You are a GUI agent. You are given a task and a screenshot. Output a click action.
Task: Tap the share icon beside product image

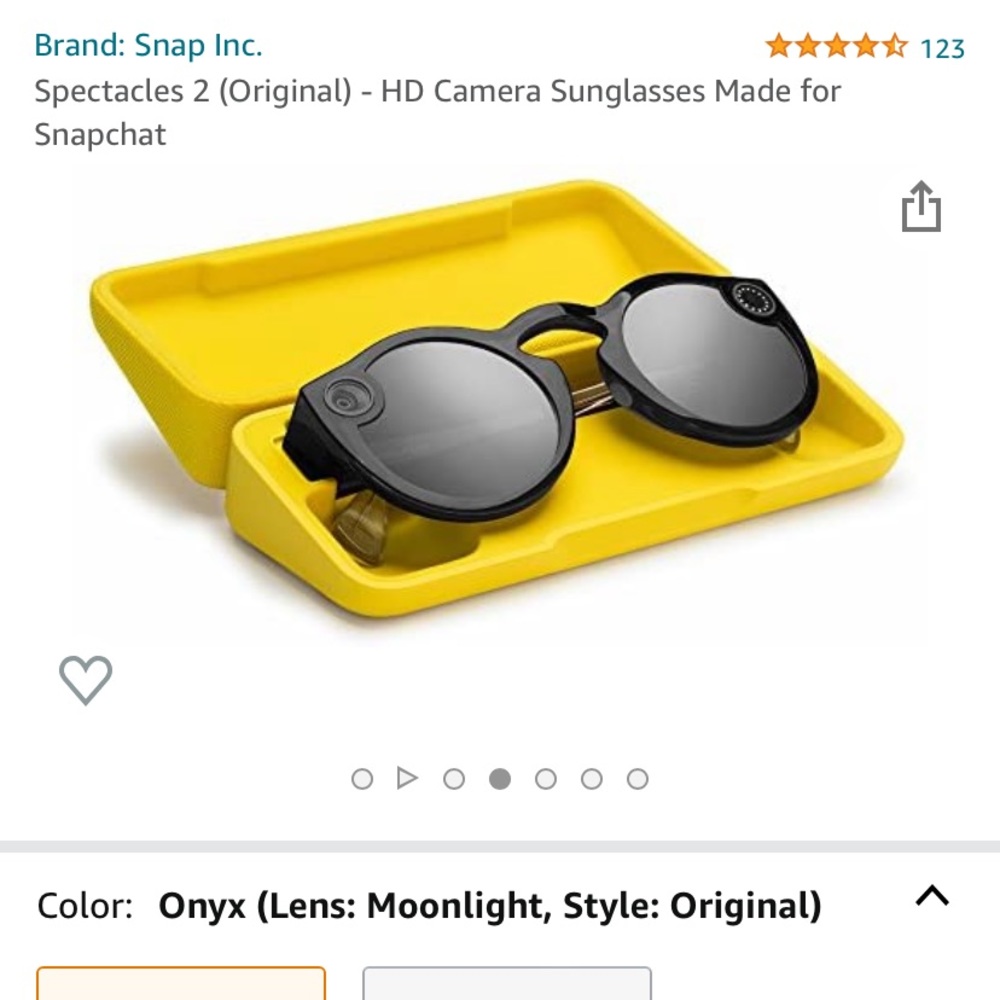921,207
